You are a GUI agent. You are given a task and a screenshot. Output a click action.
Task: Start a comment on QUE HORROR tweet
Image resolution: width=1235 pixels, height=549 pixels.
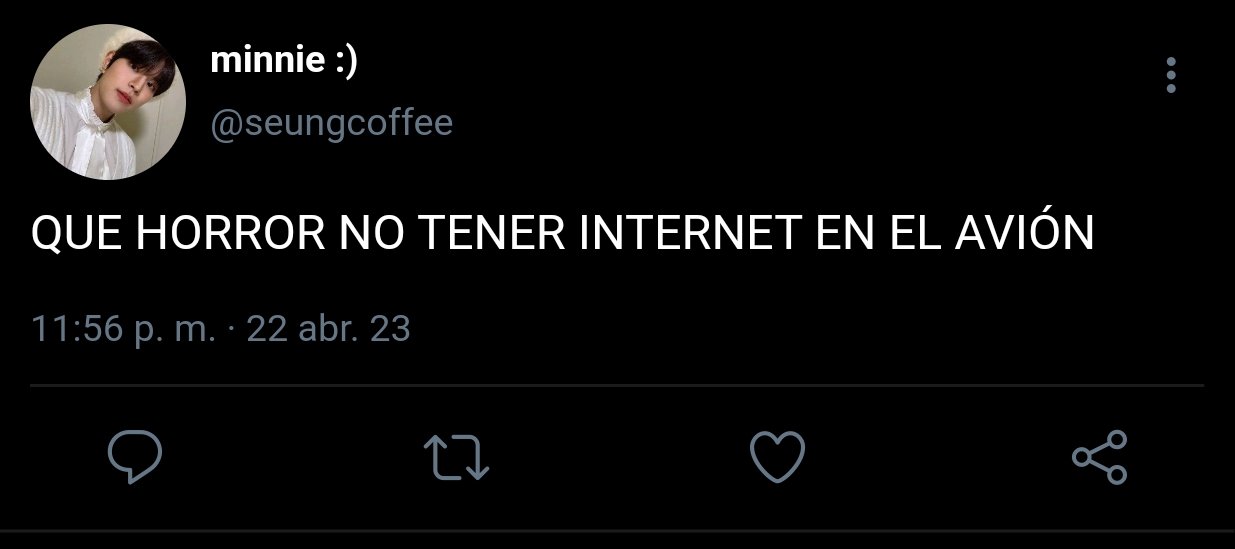pos(135,457)
